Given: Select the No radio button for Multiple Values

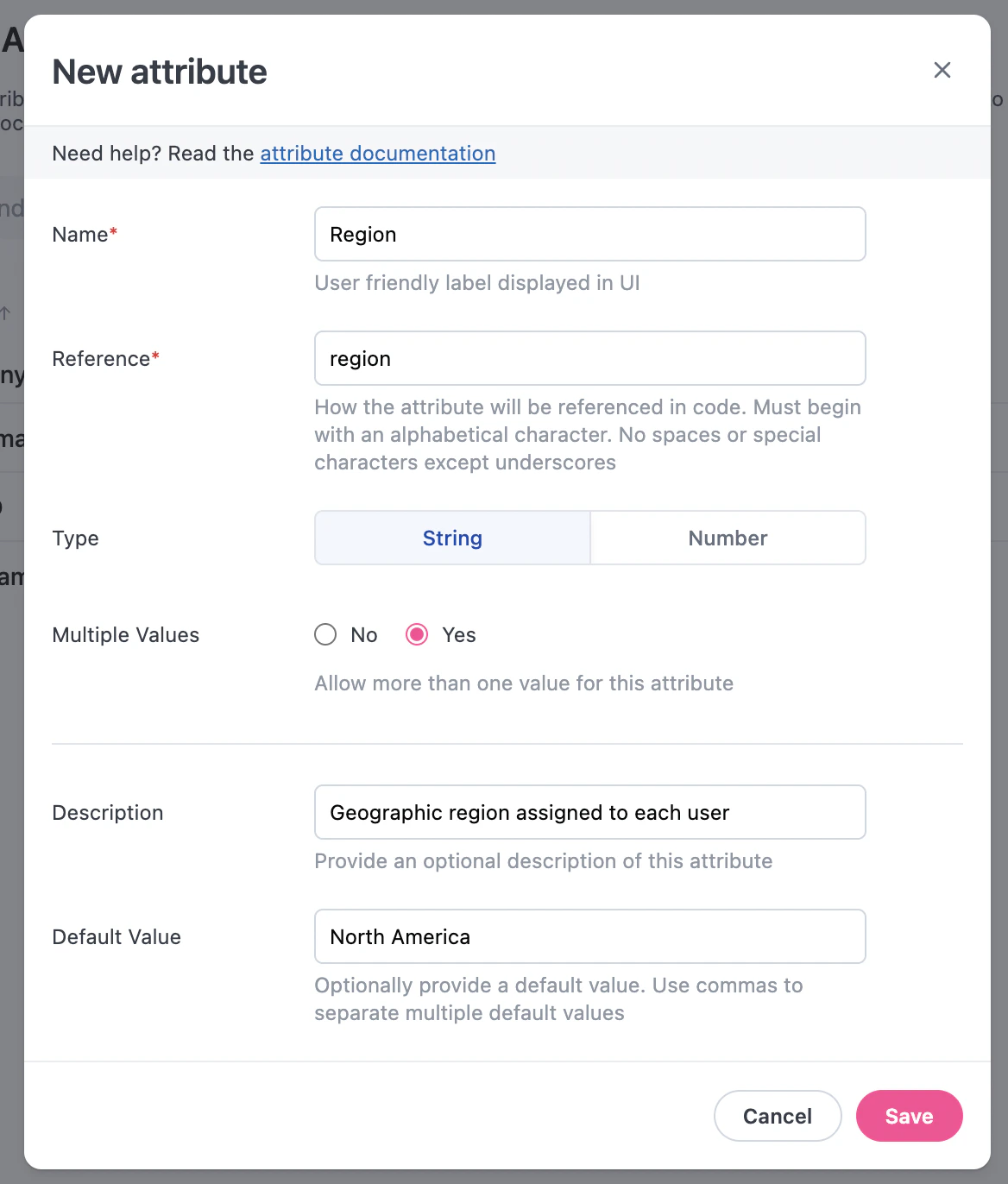Looking at the screenshot, I should [325, 634].
